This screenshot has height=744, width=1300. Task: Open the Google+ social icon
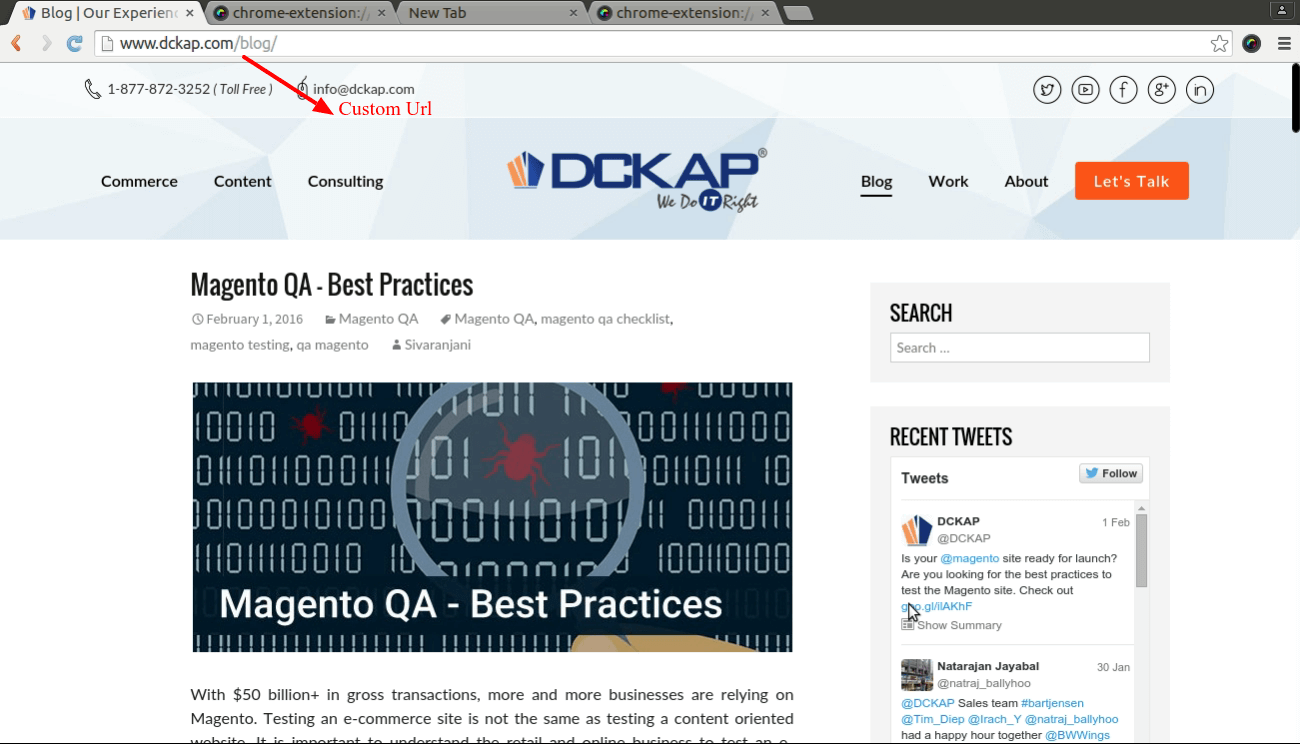point(1162,89)
